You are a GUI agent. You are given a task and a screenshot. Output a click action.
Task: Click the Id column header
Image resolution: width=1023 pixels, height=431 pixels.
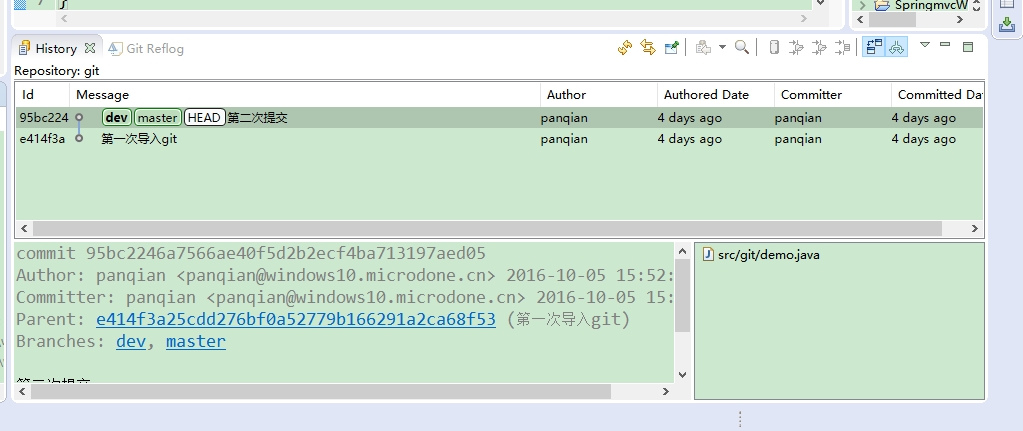(42, 95)
